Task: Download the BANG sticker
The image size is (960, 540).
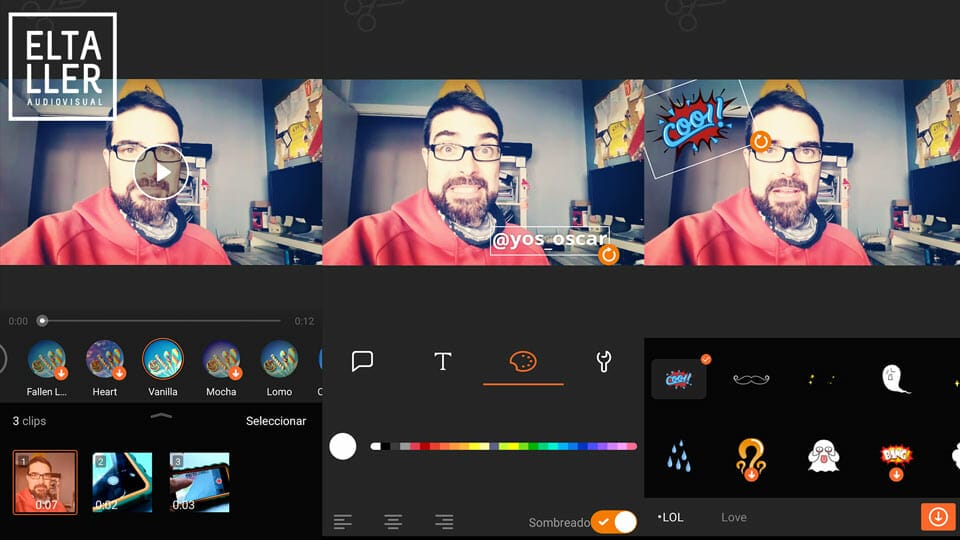Action: (x=896, y=461)
